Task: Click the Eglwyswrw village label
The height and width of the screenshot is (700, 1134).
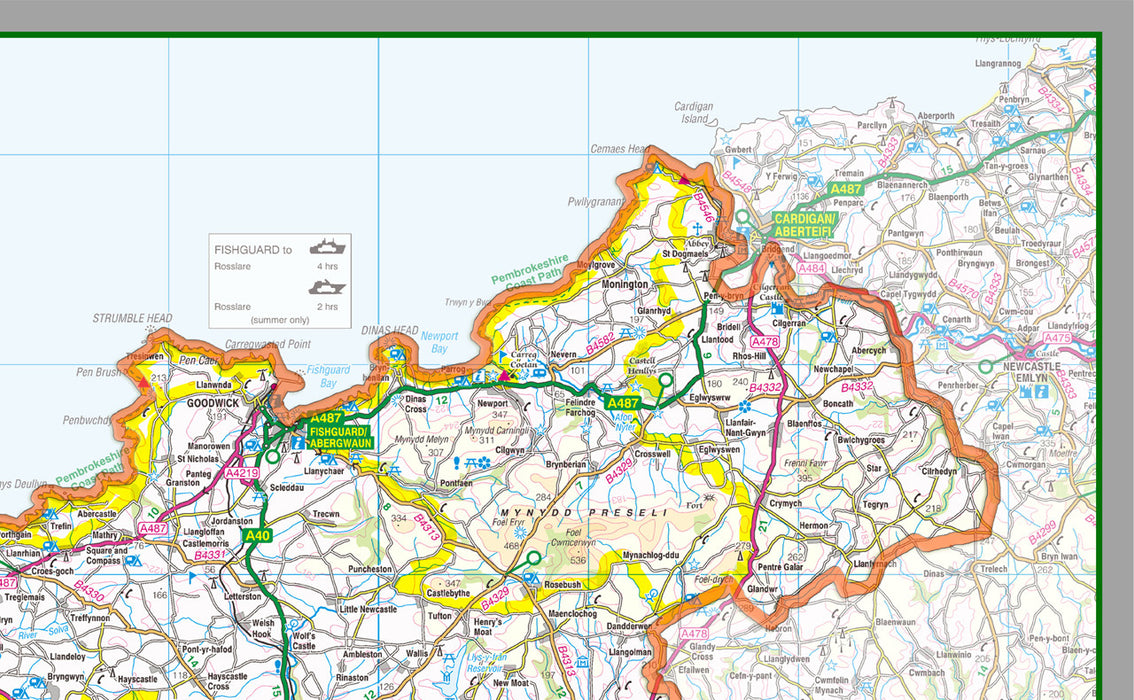Action: pos(710,398)
